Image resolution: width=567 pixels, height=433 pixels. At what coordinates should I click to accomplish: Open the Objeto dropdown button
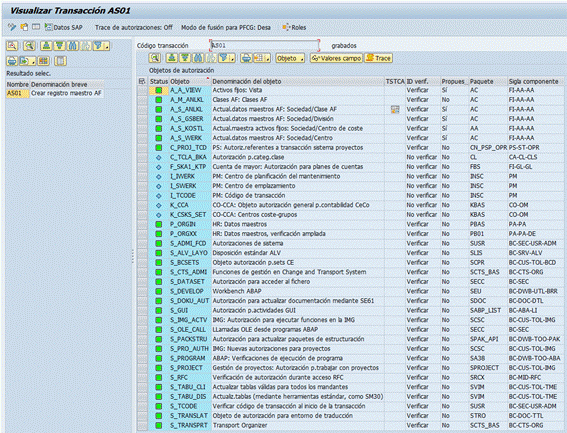[290, 58]
